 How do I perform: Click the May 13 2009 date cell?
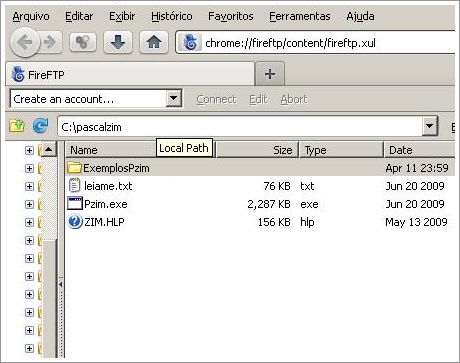(416, 222)
